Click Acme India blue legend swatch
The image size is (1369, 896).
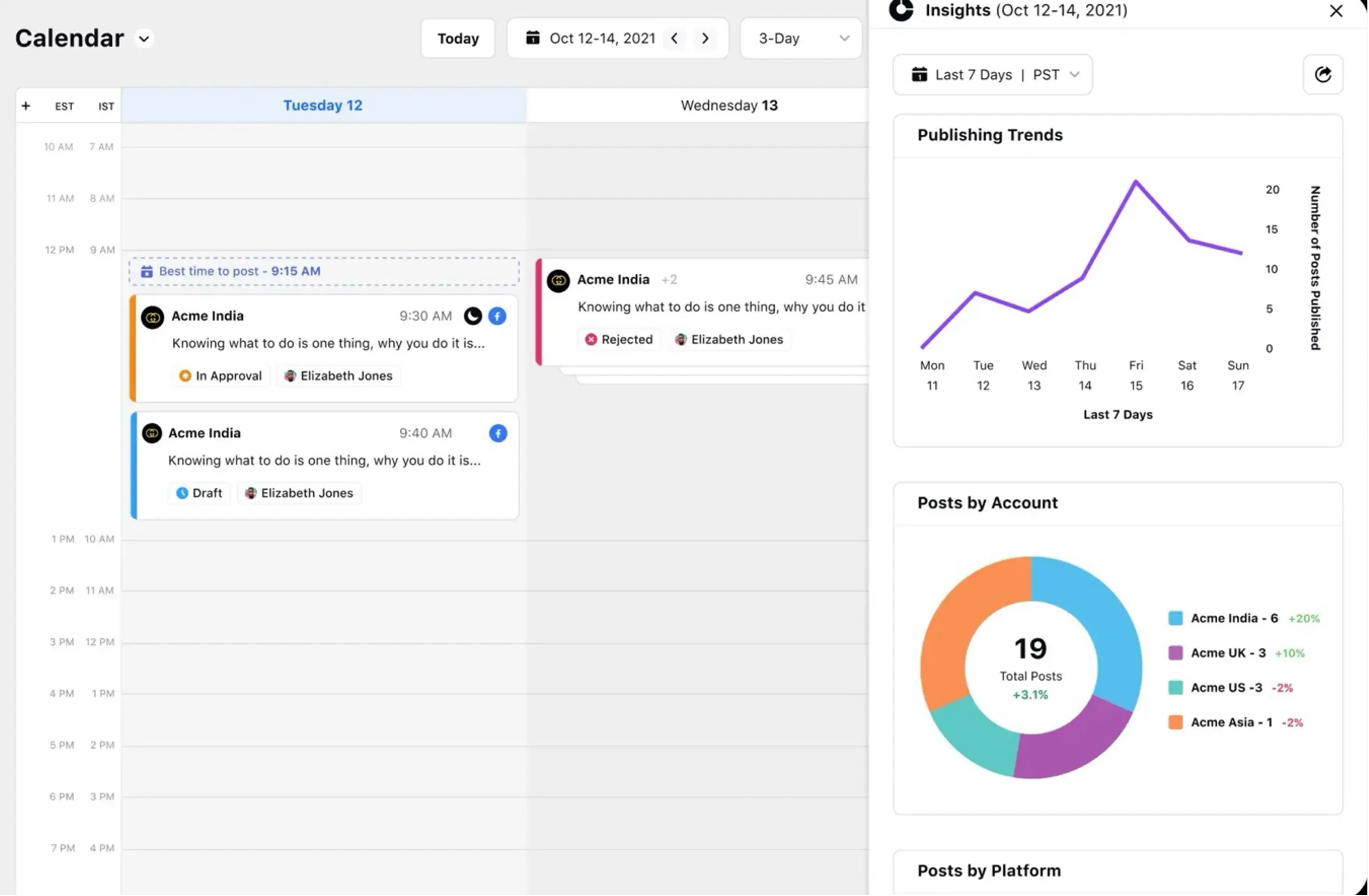1175,618
